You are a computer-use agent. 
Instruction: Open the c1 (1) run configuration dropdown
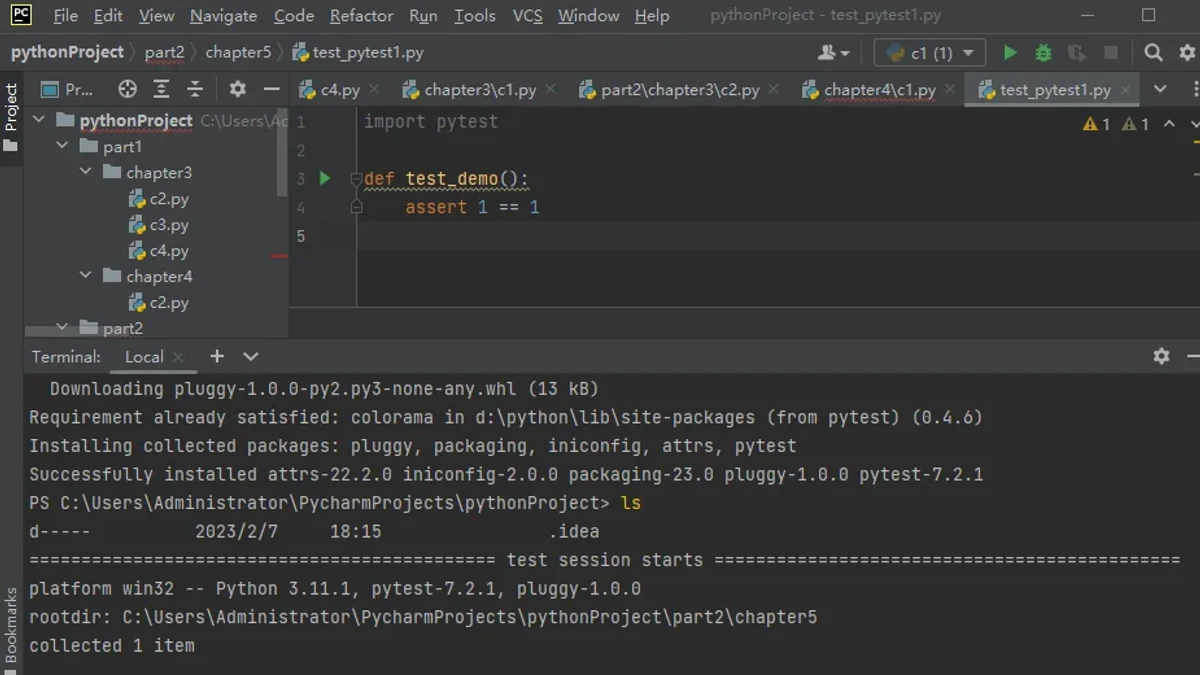pos(929,53)
